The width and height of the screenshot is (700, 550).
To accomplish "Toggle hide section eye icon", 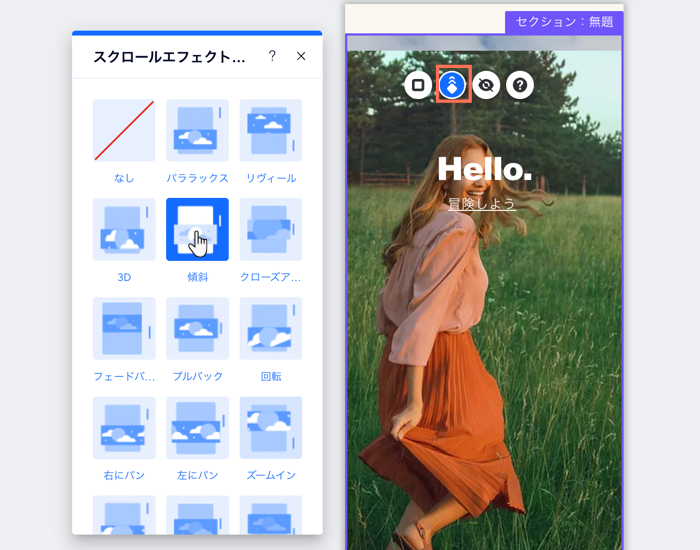I will (486, 85).
